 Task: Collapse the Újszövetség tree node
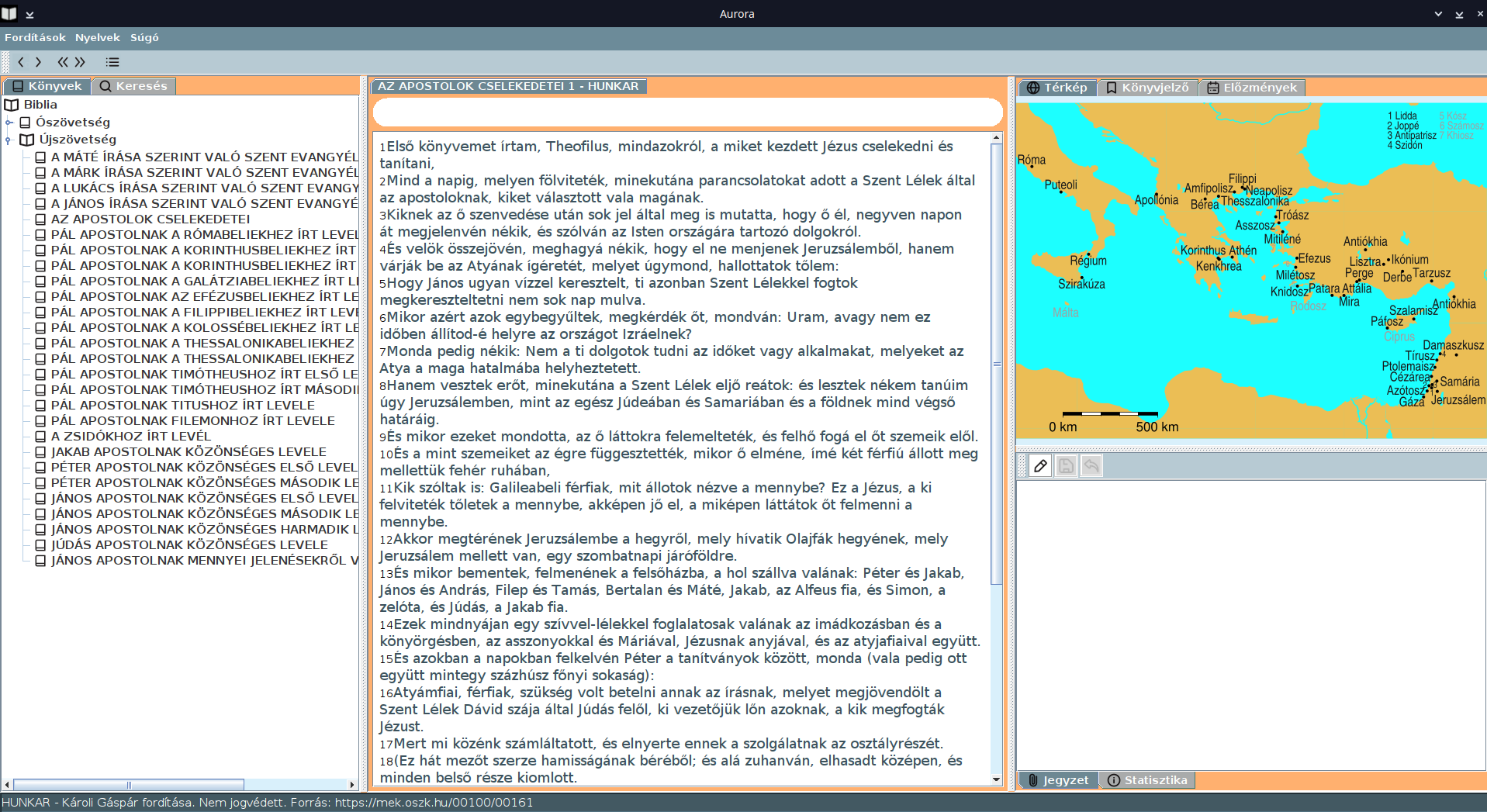(x=9, y=140)
